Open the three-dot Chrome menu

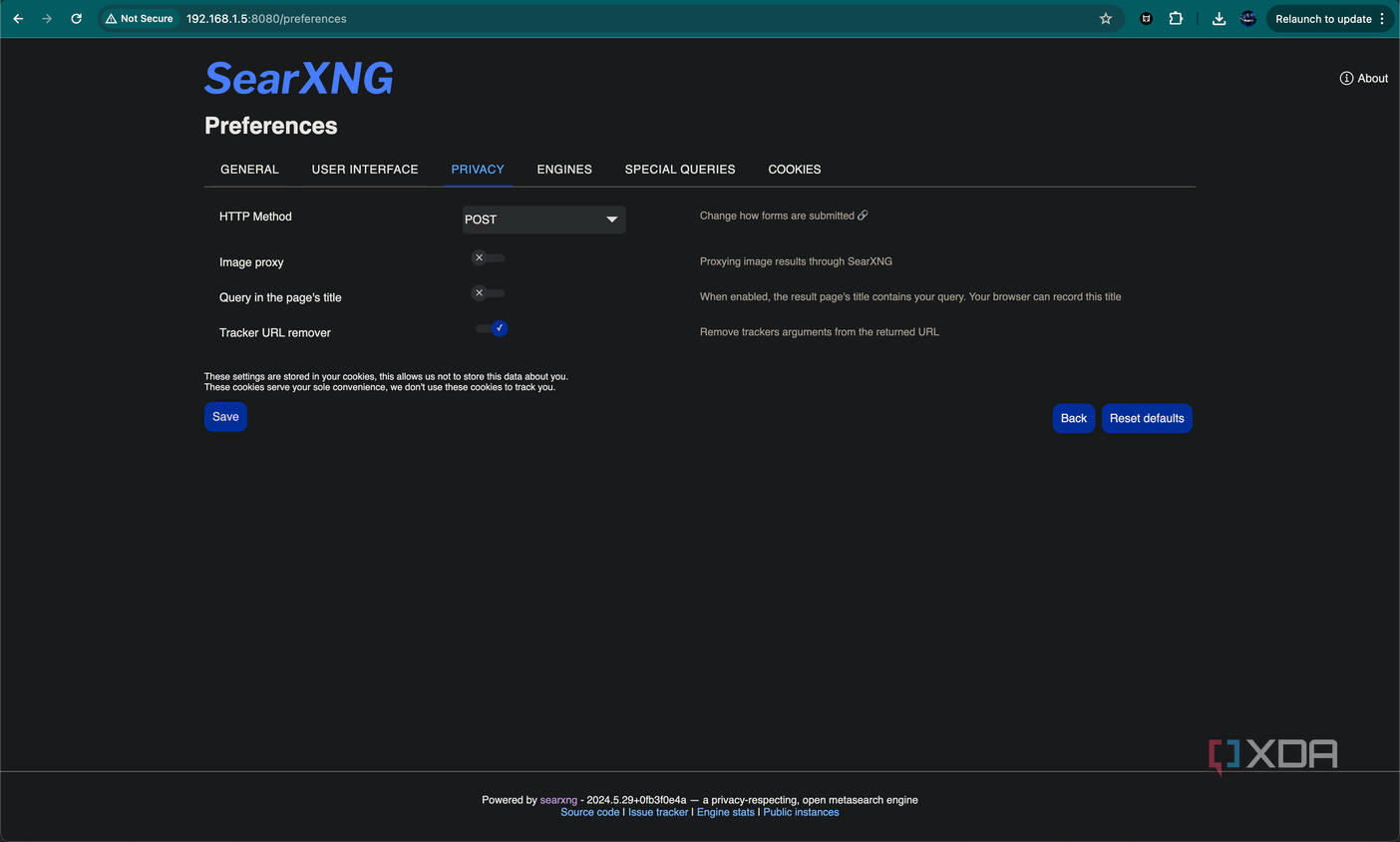1382,19
